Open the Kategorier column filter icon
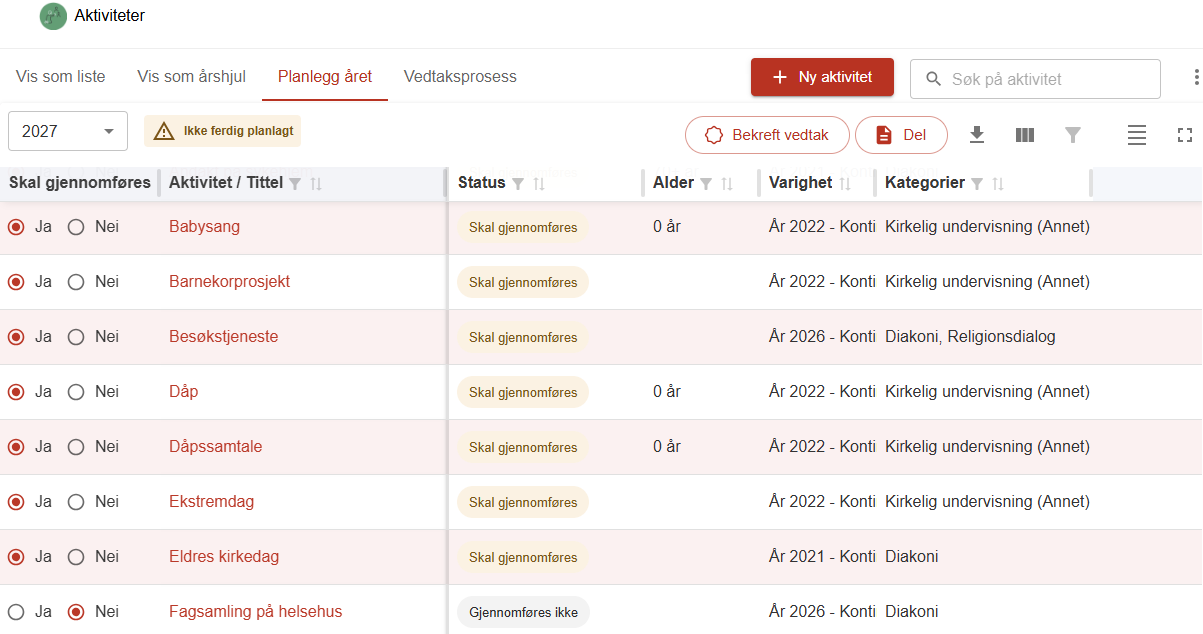1203x634 pixels. tap(977, 183)
